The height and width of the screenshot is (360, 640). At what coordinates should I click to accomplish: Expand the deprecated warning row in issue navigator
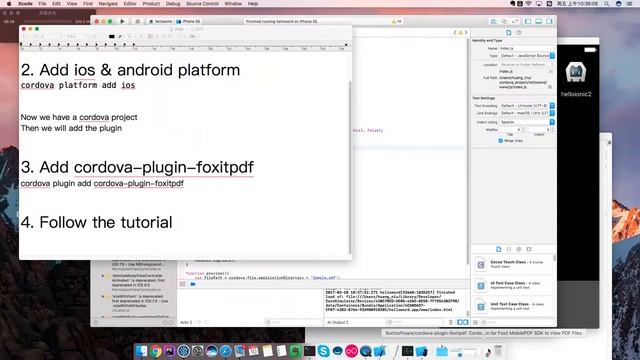pyautogui.click(x=103, y=276)
